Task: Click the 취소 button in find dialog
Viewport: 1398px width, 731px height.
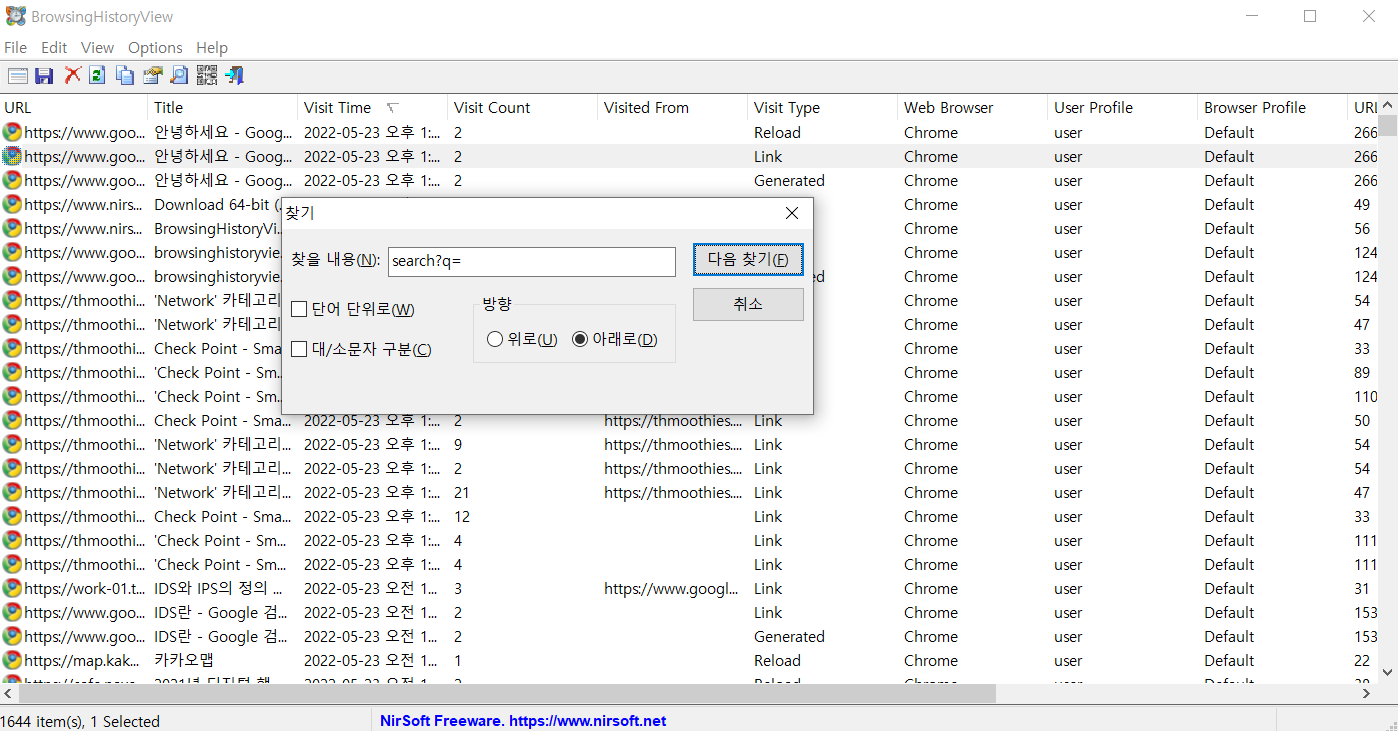Action: click(x=748, y=304)
